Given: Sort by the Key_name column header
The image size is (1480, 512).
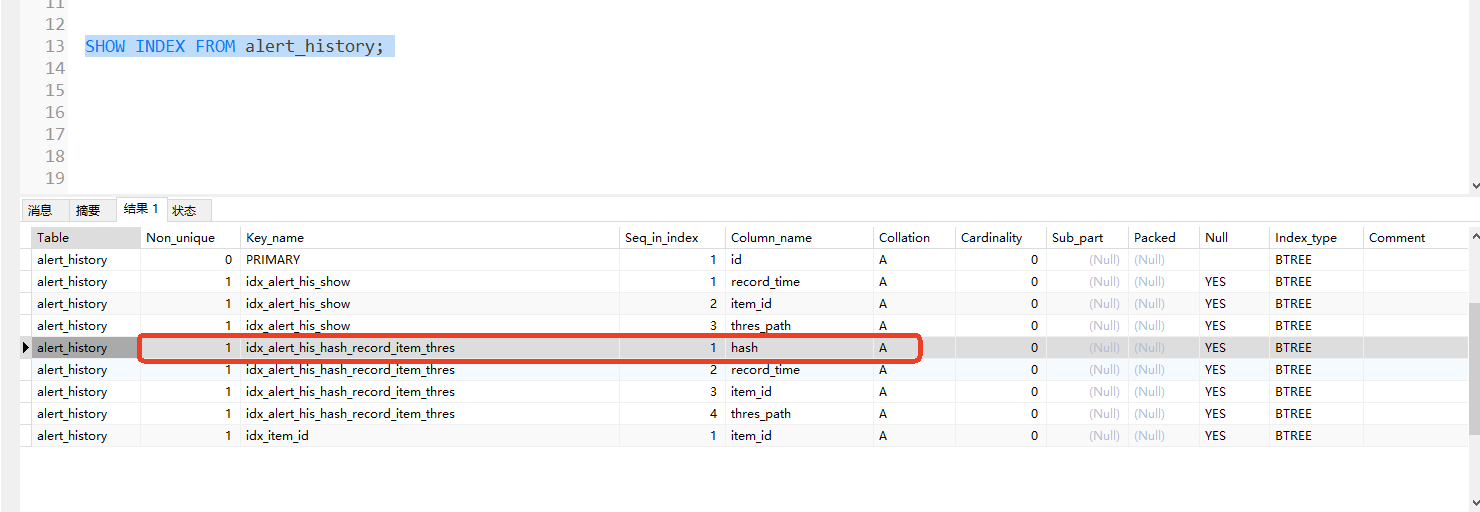Looking at the screenshot, I should pos(430,238).
